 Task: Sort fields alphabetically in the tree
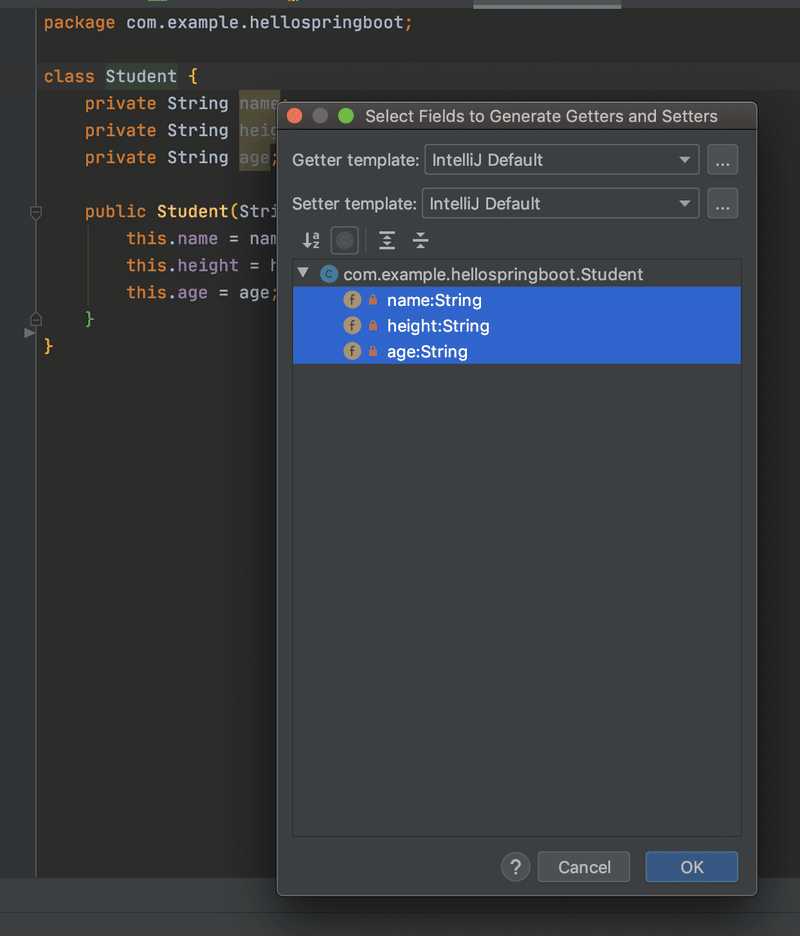[x=311, y=240]
